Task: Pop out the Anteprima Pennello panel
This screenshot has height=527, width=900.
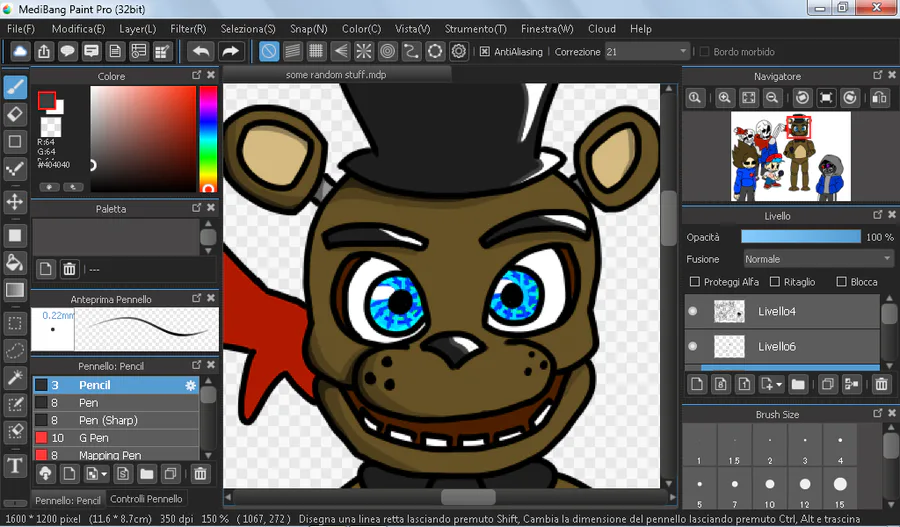Action: click(x=197, y=298)
